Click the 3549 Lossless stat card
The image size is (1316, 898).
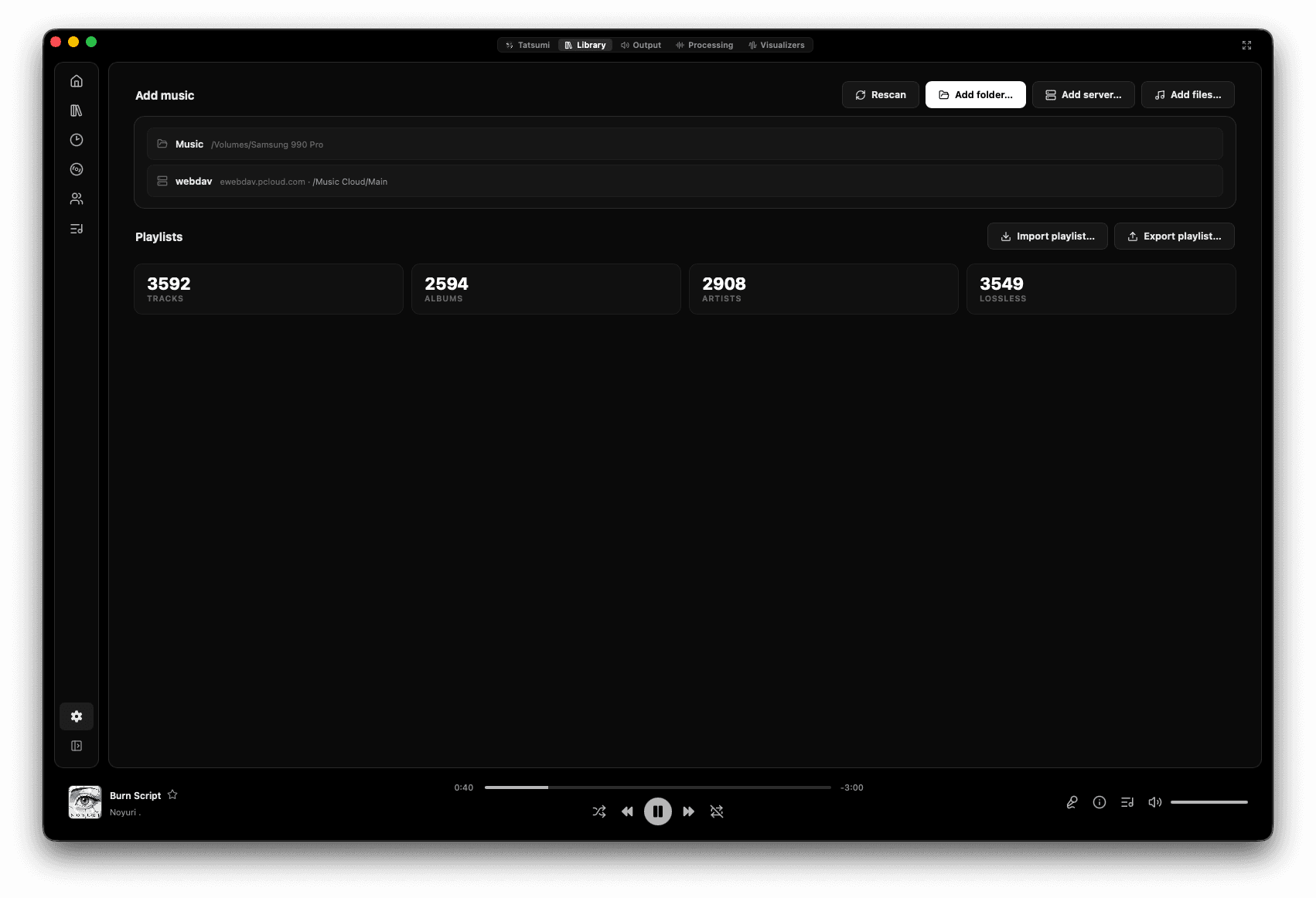1101,289
